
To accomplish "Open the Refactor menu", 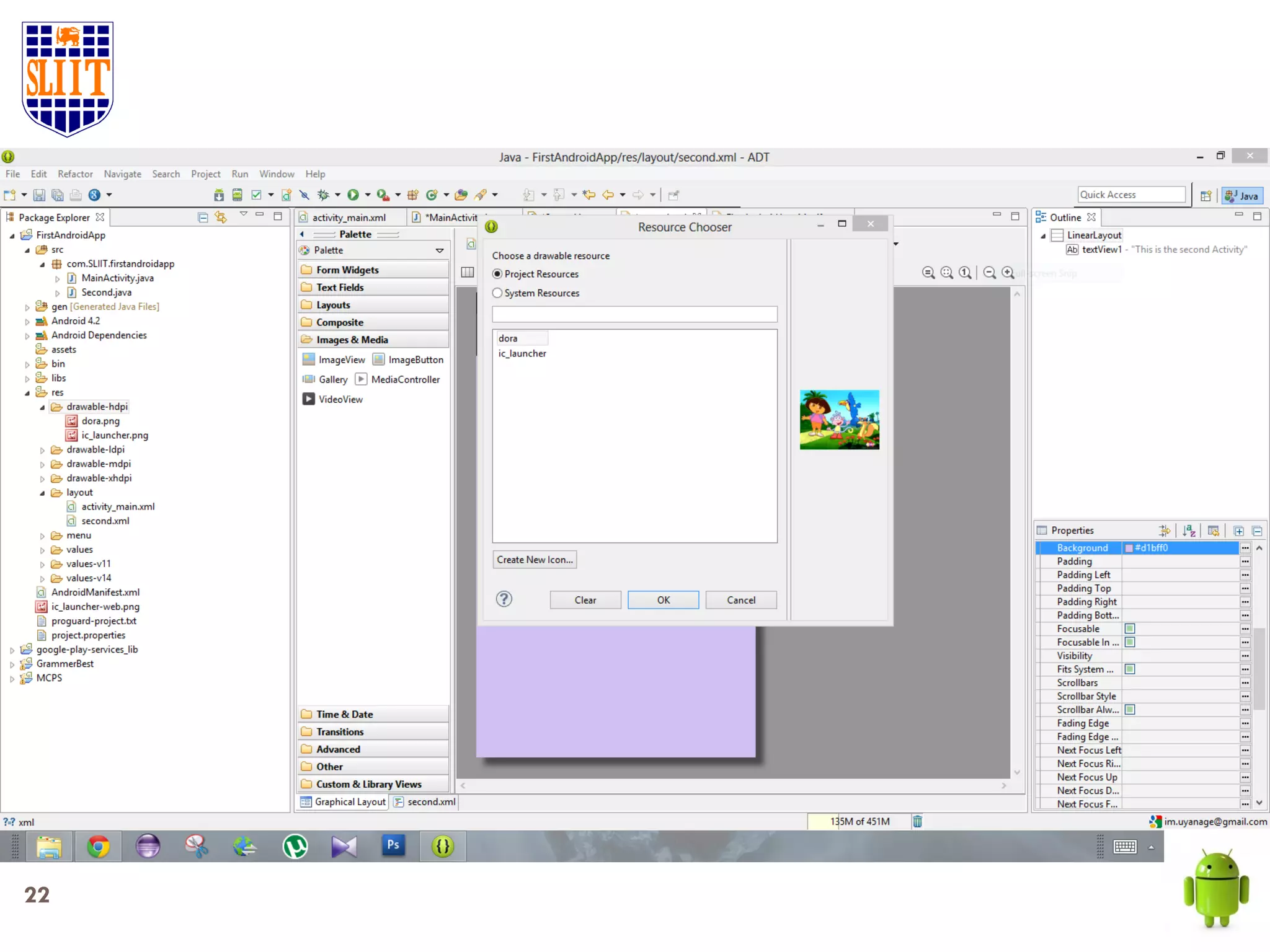I will click(x=75, y=174).
